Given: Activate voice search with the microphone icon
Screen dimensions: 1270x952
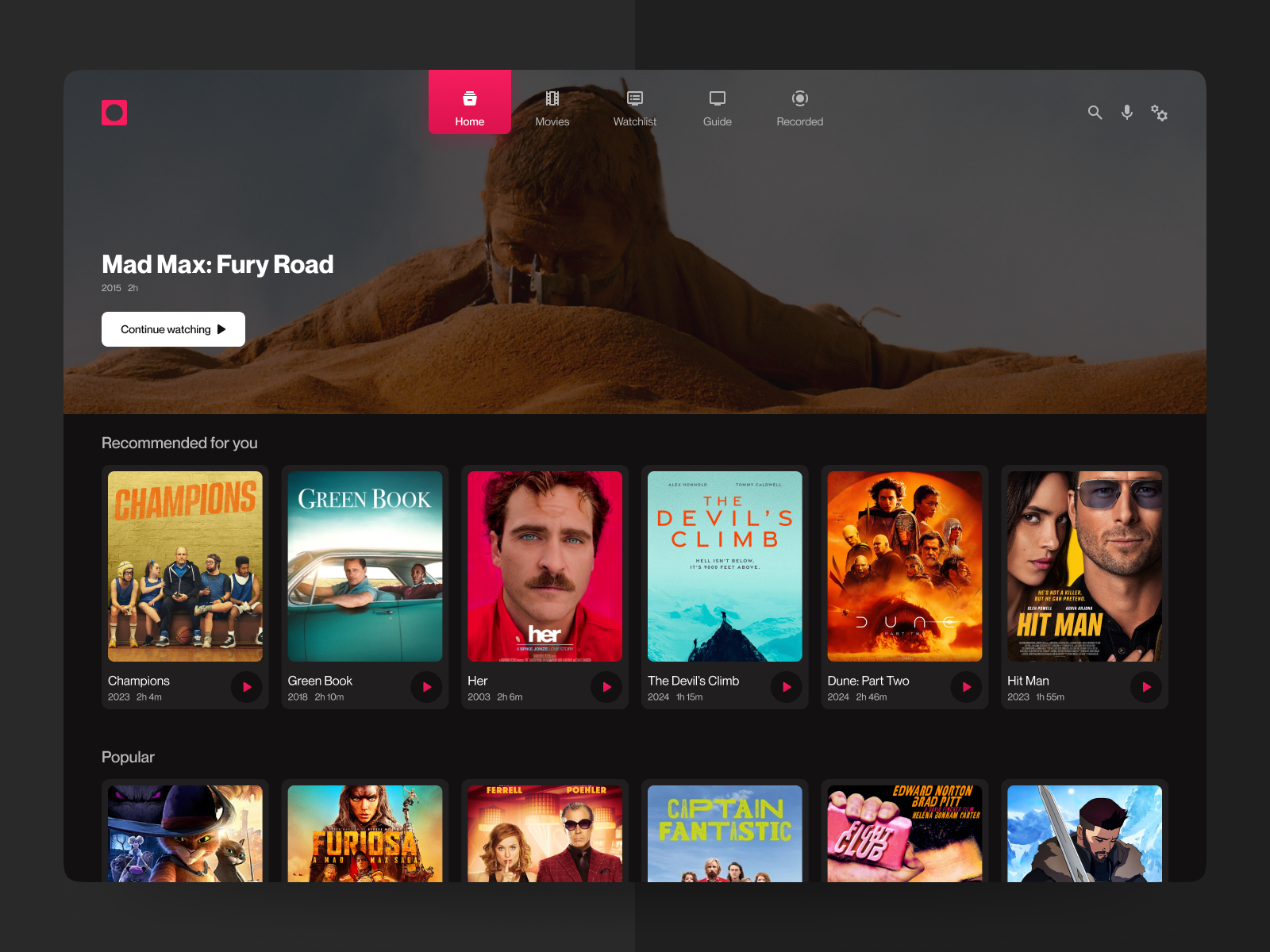Looking at the screenshot, I should pos(1126,113).
